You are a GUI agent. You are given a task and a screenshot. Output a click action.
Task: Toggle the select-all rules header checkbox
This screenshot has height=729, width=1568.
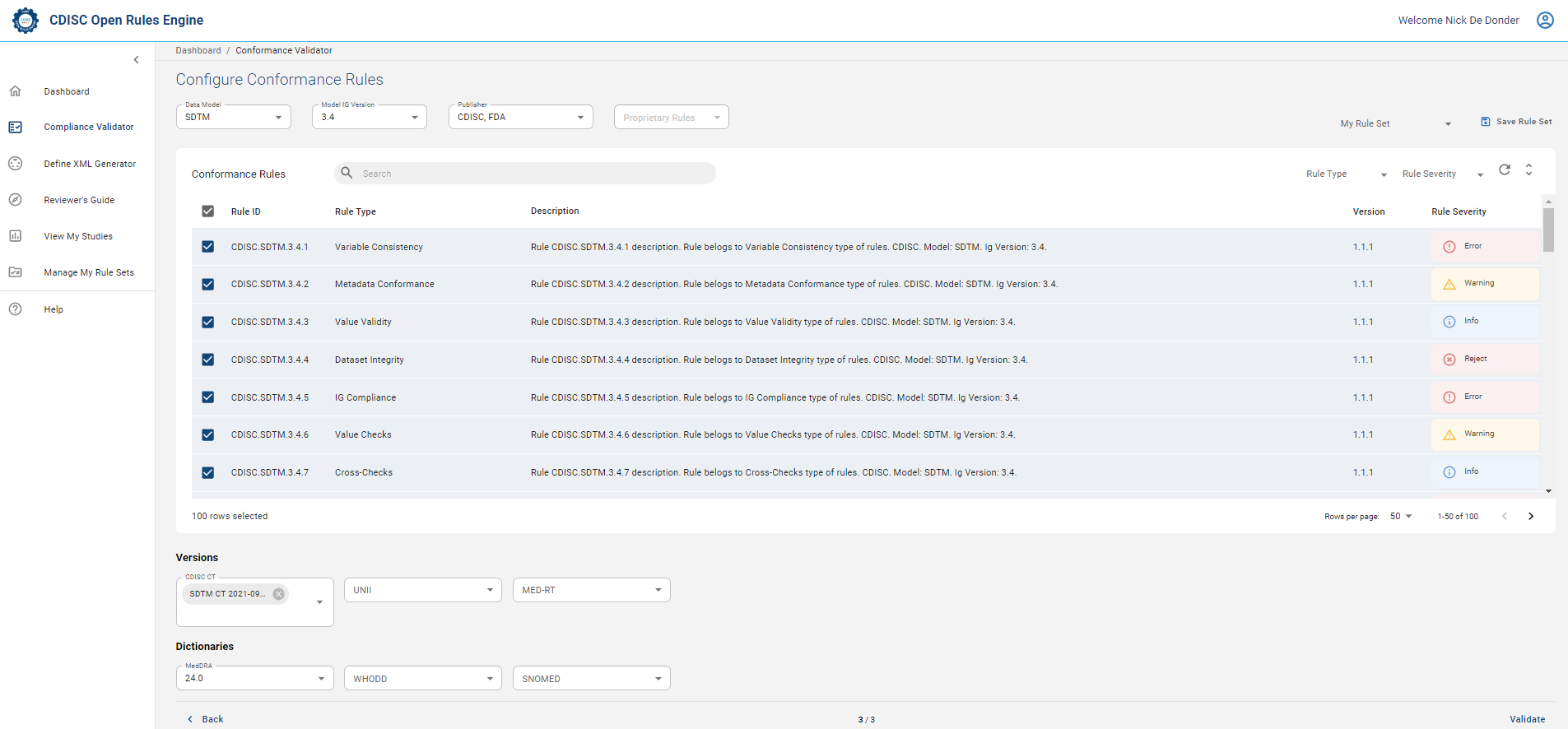207,211
